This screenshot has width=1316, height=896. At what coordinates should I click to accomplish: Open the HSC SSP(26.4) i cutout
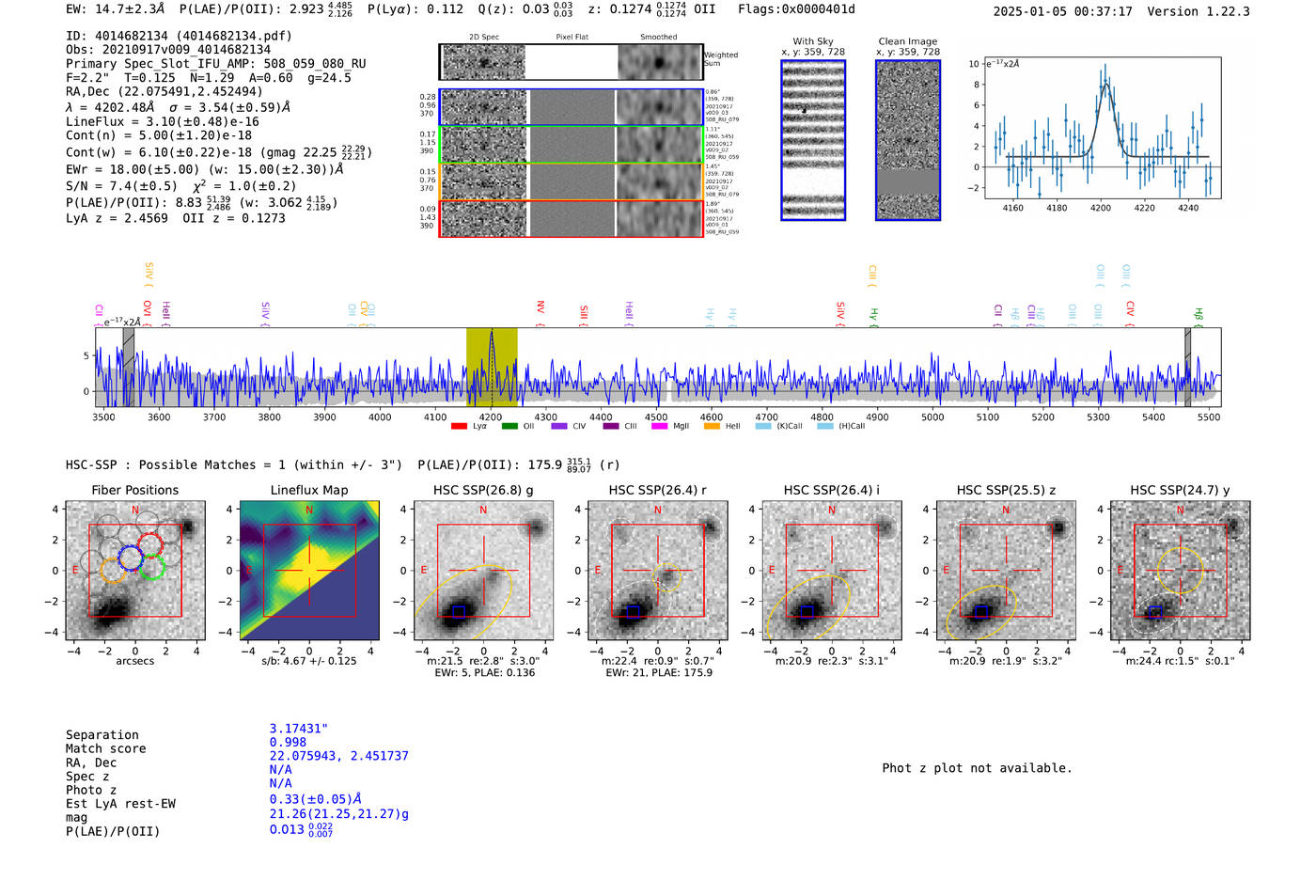(x=832, y=570)
